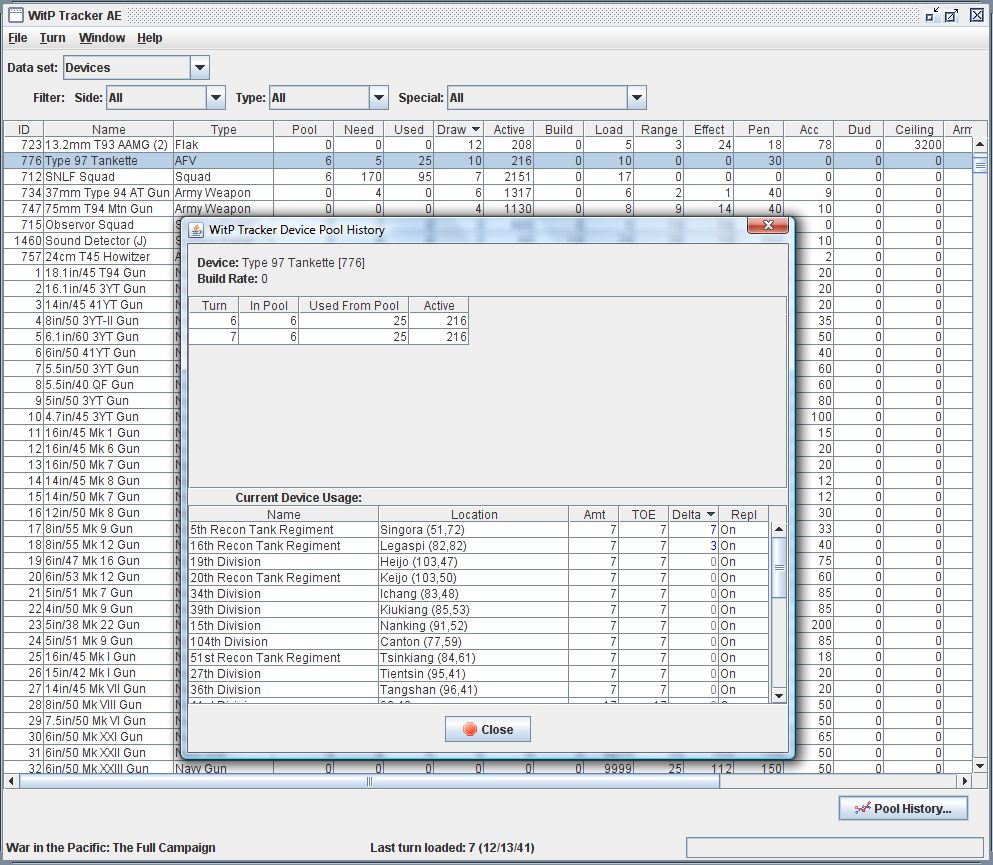Click the Pool History button
Screen dimensions: 993x865
(x=903, y=808)
